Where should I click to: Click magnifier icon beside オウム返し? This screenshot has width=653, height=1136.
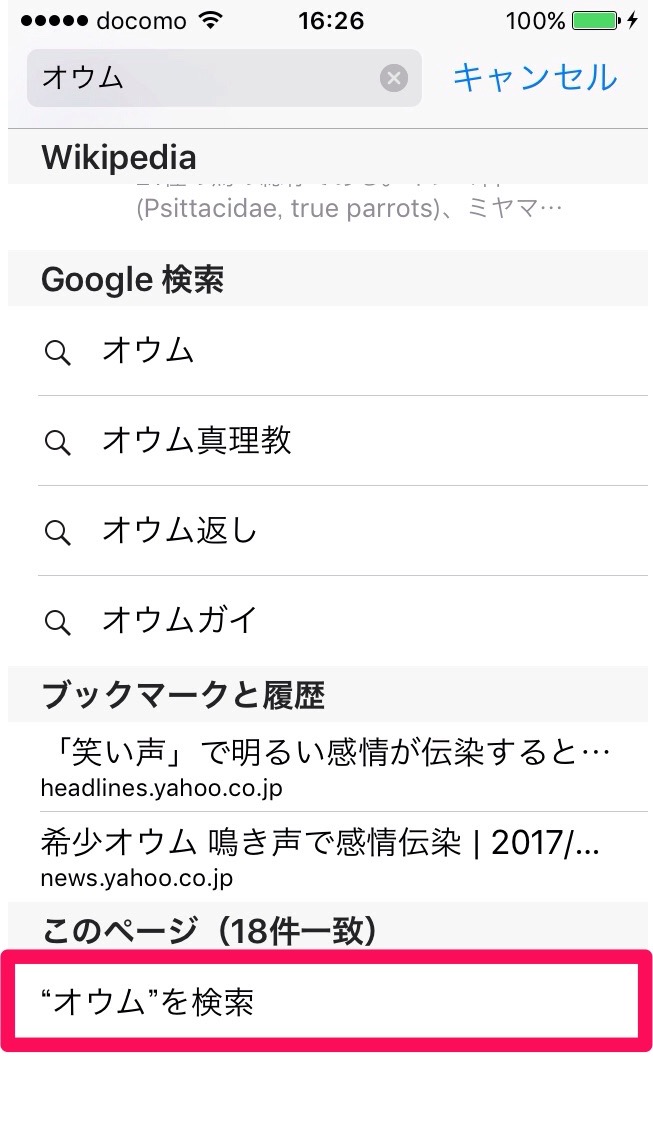click(x=58, y=531)
